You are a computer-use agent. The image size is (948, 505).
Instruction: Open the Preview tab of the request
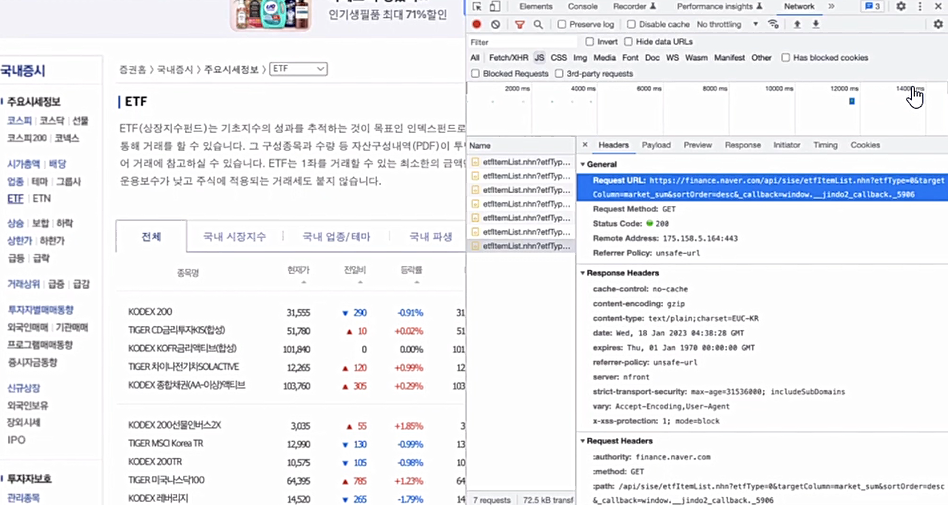point(698,145)
